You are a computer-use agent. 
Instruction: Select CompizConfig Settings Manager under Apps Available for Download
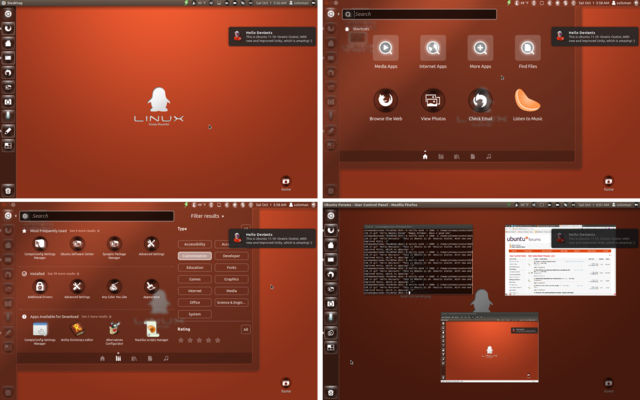(40, 329)
